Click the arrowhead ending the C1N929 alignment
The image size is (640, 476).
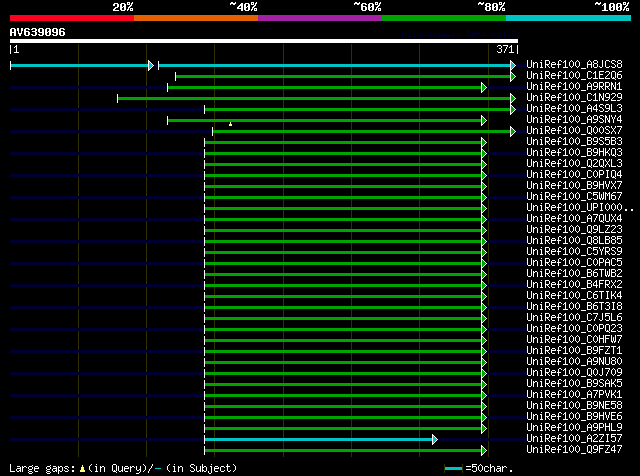[513, 98]
